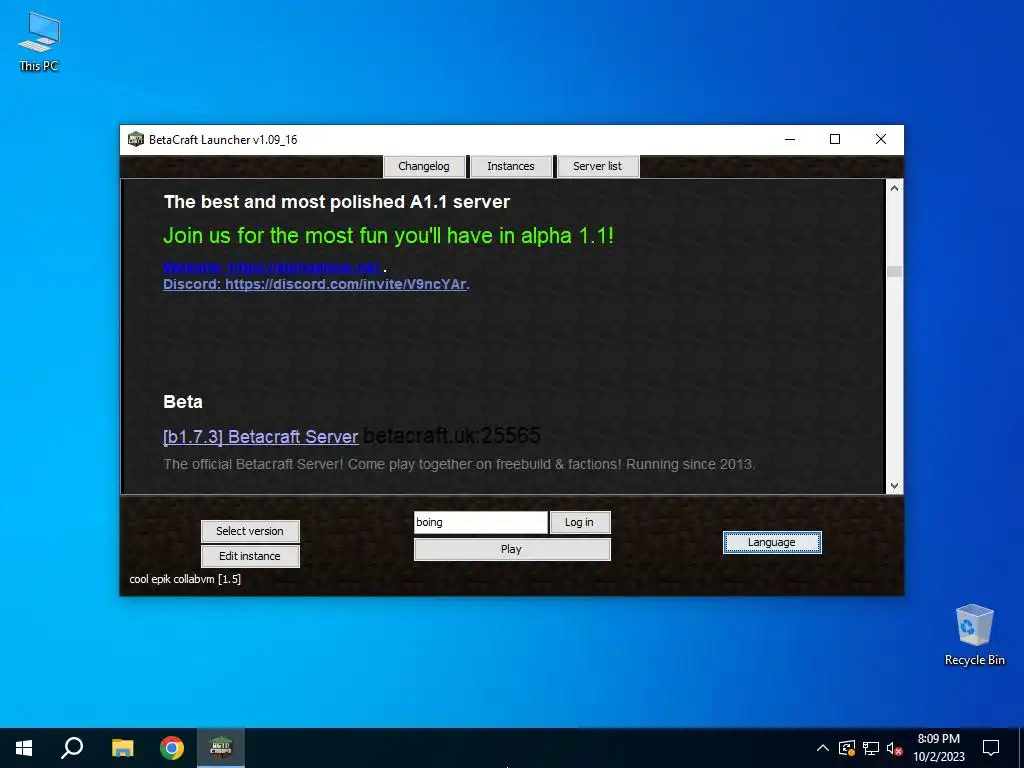Open the notification center icon

(991, 748)
